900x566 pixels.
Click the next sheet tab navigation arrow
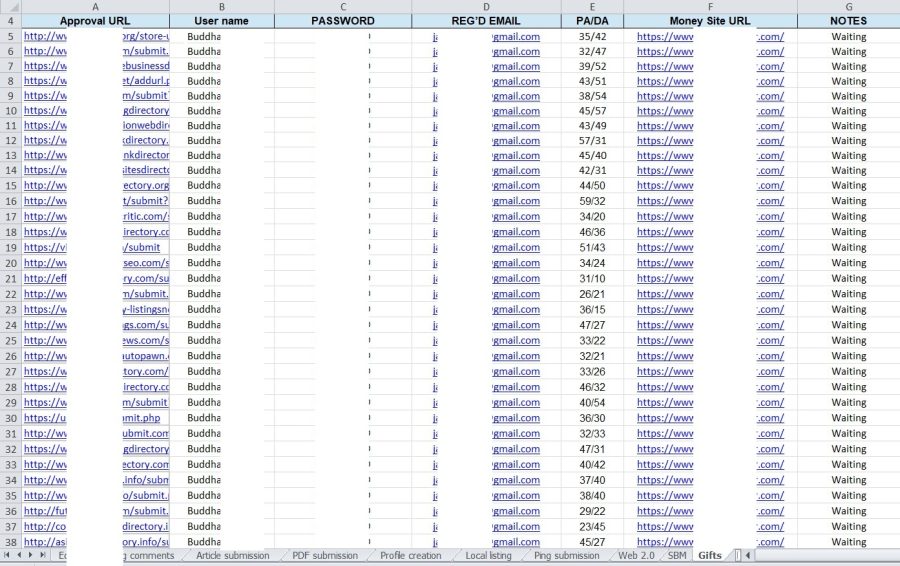(30, 555)
